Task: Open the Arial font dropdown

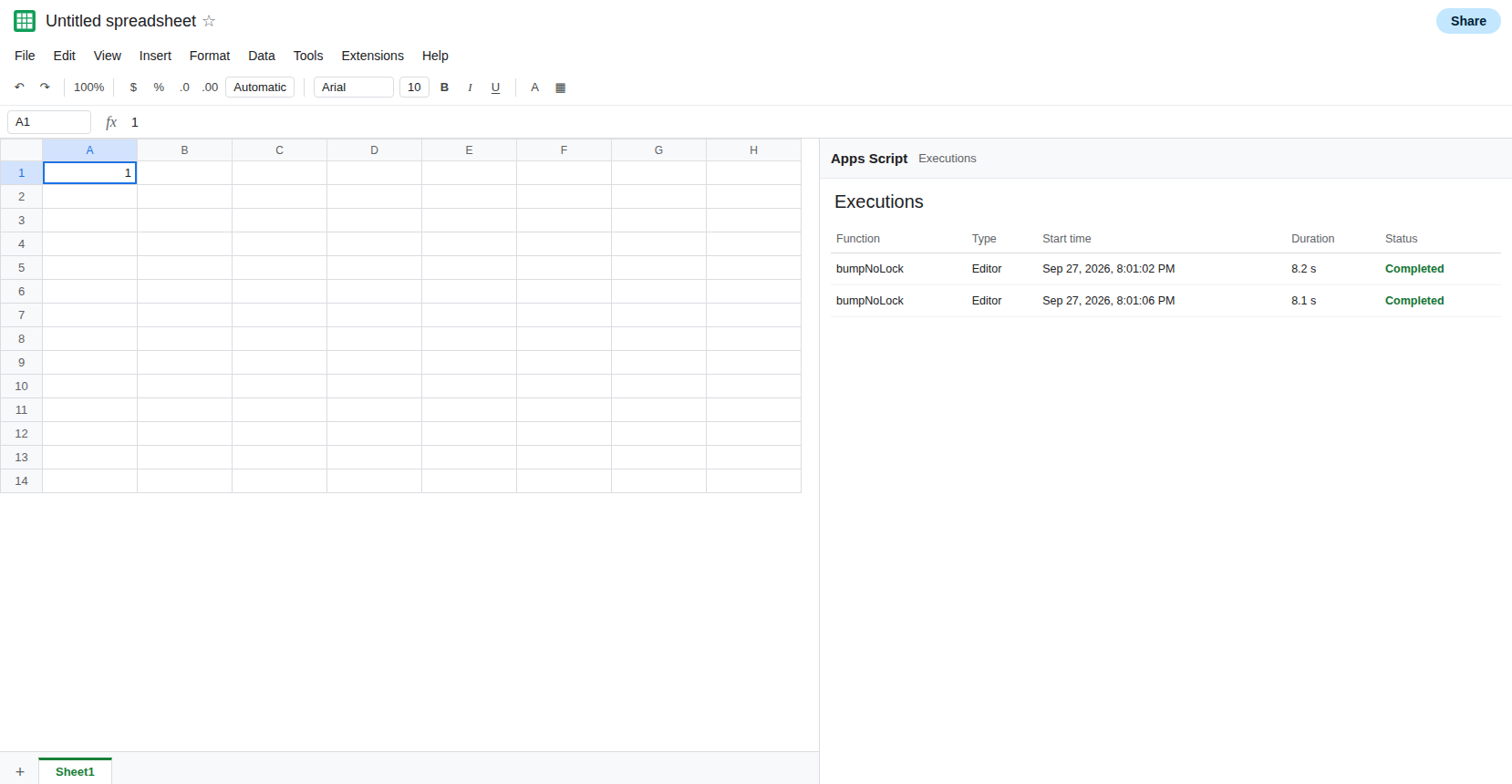Action: 354,88
